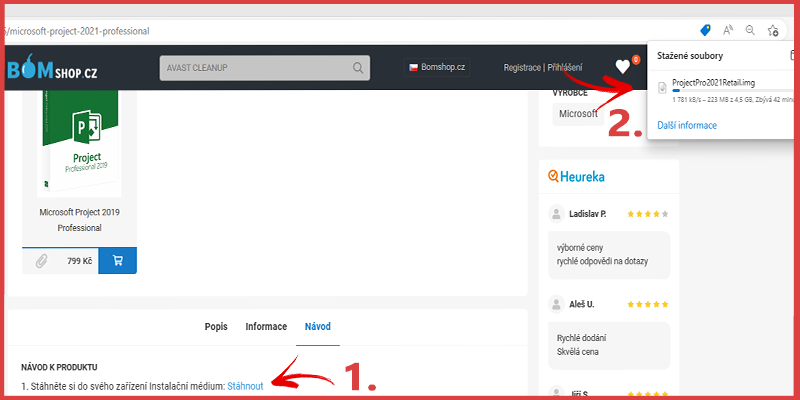Image resolution: width=800 pixels, height=400 pixels.
Task: Click the Aleš U. reviewer name
Action: pos(582,305)
